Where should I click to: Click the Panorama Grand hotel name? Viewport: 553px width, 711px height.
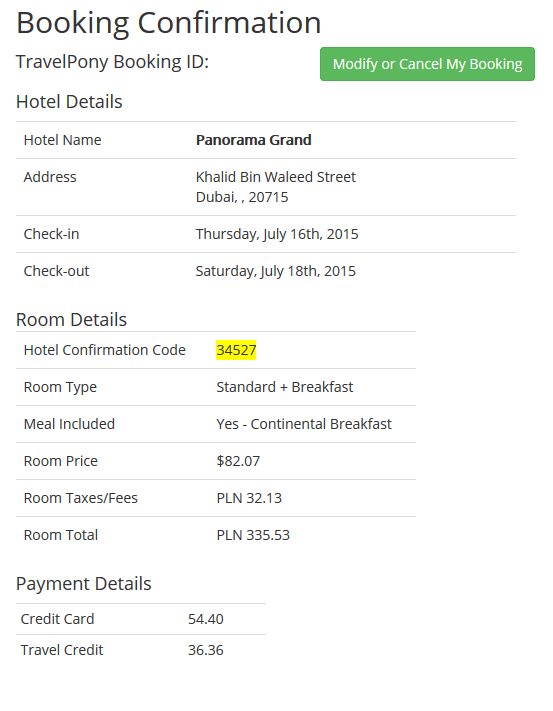click(253, 140)
